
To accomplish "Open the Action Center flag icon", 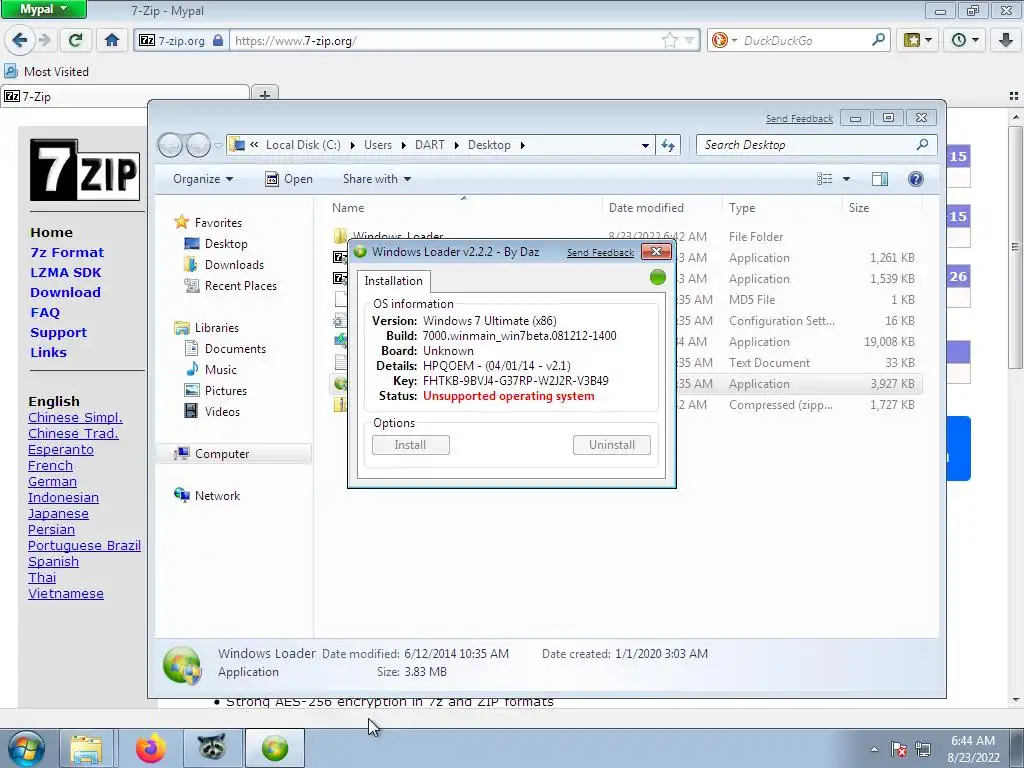I will coord(899,750).
